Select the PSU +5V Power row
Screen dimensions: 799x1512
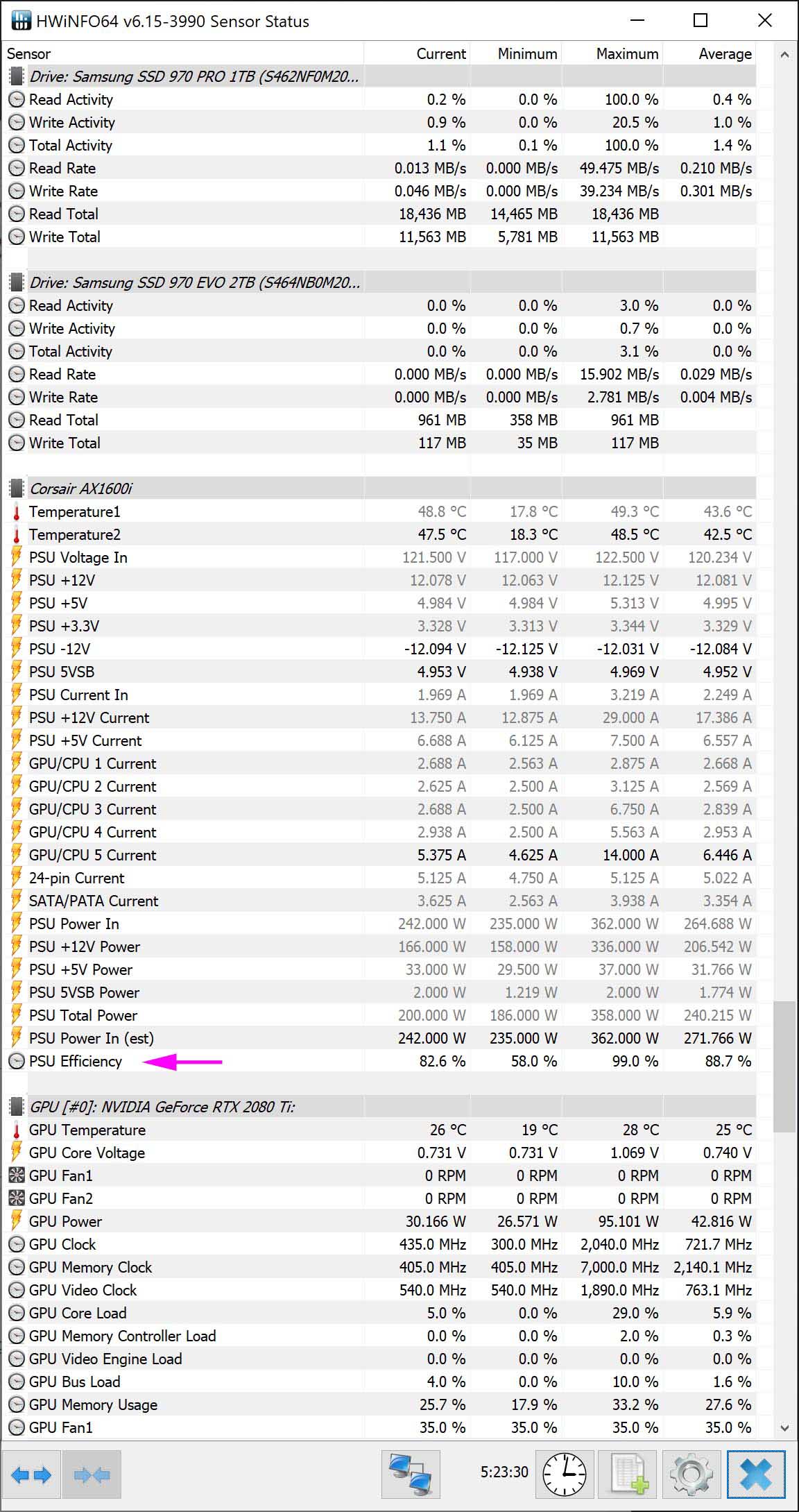[379, 969]
